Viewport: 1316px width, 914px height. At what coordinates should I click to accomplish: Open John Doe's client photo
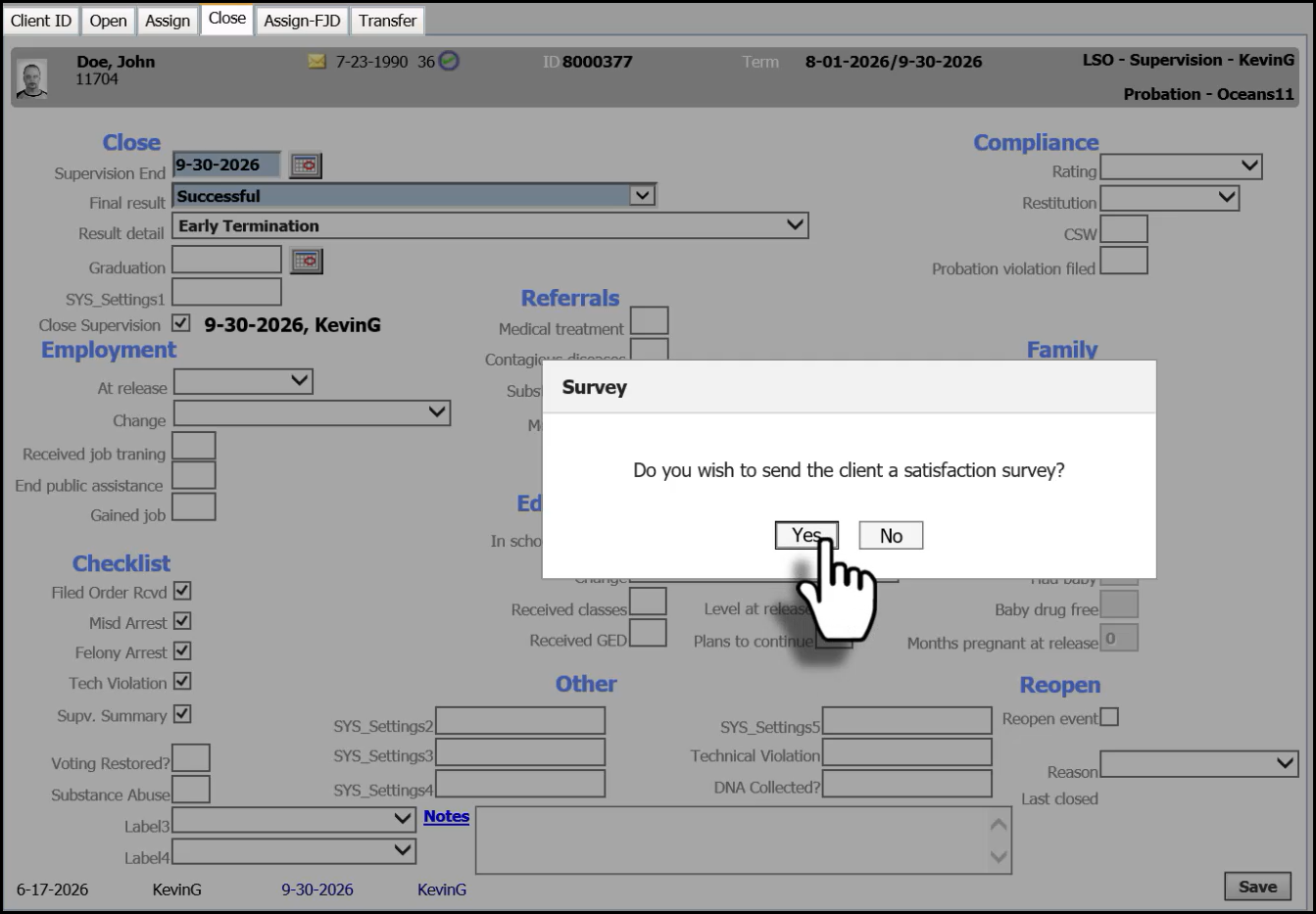(32, 79)
